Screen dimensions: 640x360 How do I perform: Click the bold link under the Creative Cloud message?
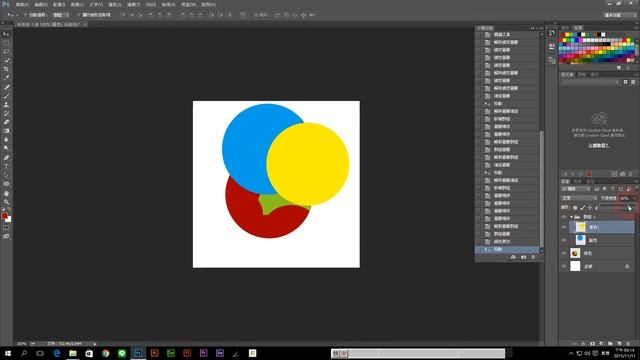pyautogui.click(x=599, y=145)
